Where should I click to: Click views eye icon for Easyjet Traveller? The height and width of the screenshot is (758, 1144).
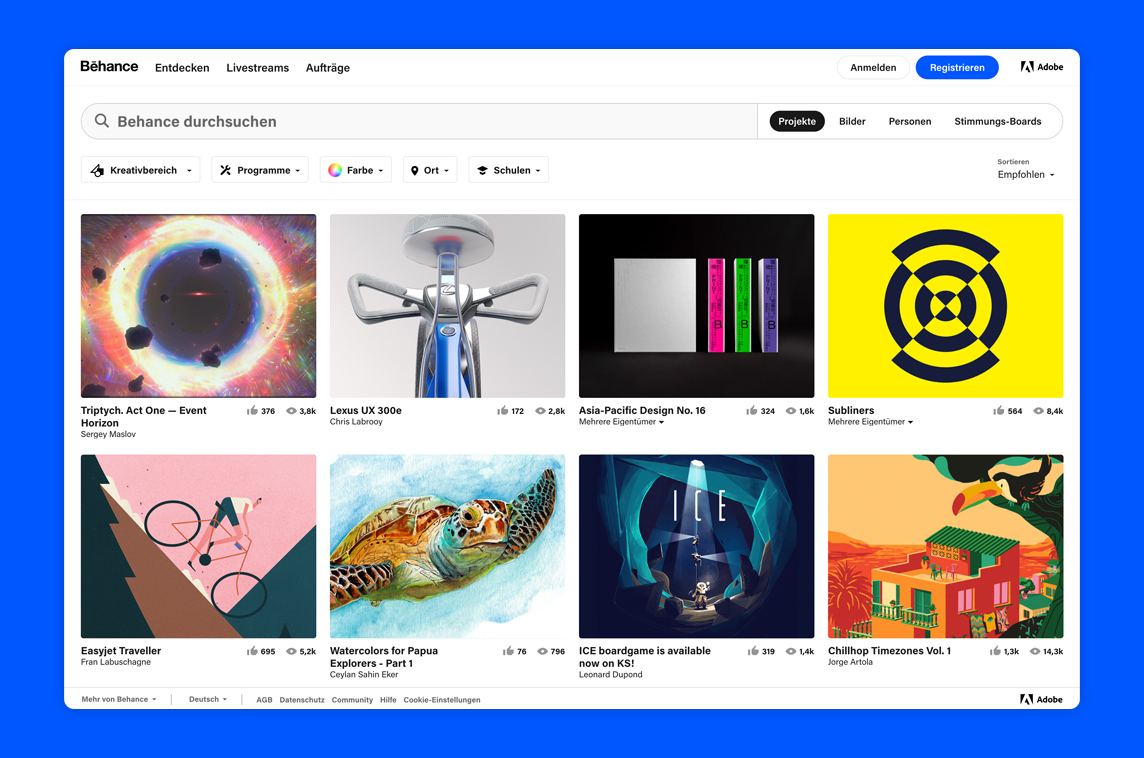coord(291,651)
